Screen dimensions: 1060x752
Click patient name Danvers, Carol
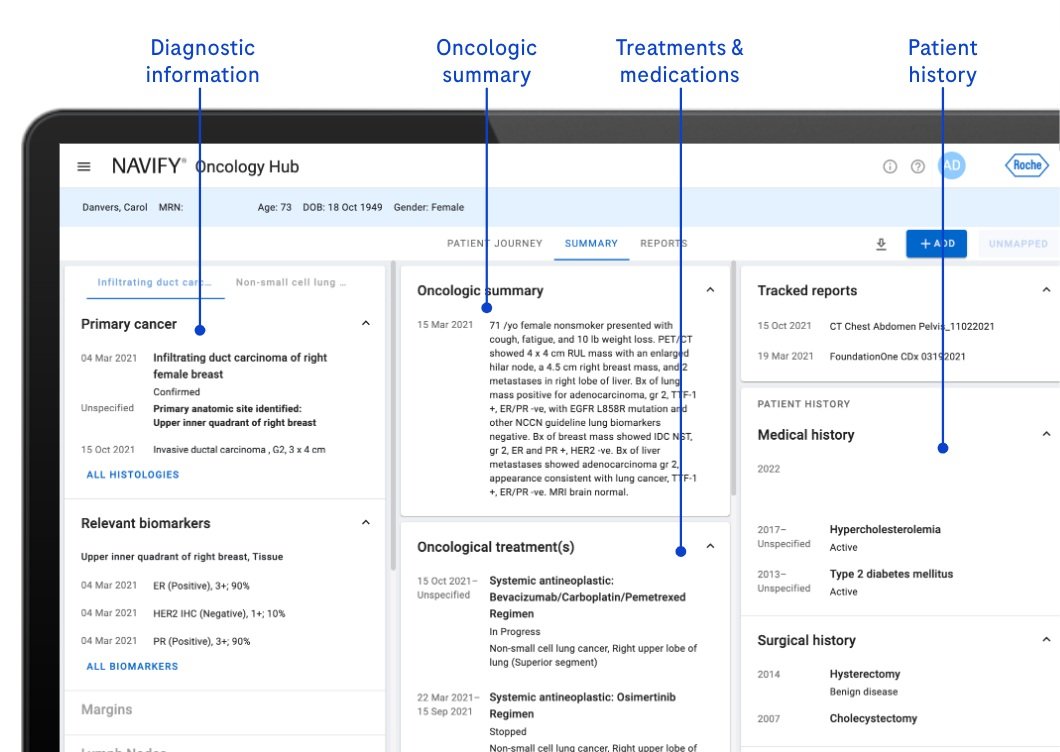[x=115, y=208]
